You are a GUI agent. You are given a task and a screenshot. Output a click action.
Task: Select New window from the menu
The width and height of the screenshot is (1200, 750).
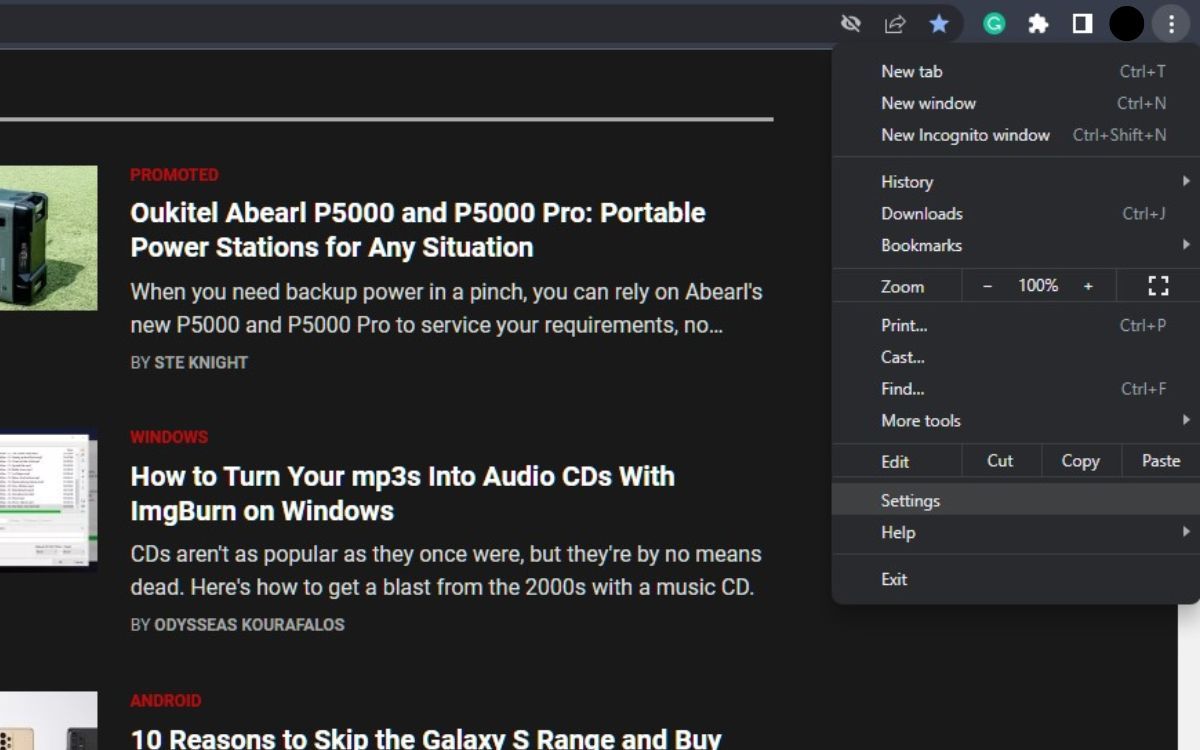[x=1015, y=103]
